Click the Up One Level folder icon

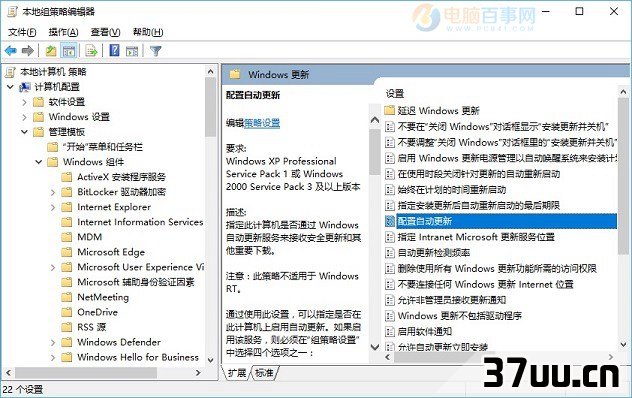coord(51,51)
